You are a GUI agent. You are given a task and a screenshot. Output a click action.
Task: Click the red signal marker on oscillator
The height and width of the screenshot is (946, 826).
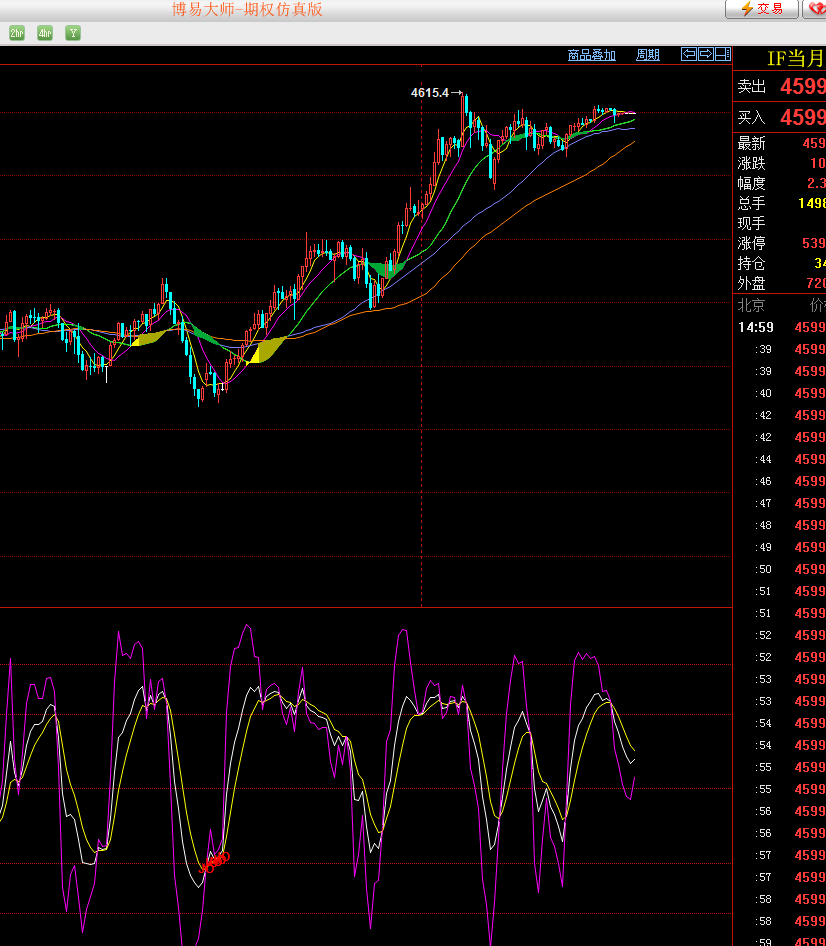(215, 861)
